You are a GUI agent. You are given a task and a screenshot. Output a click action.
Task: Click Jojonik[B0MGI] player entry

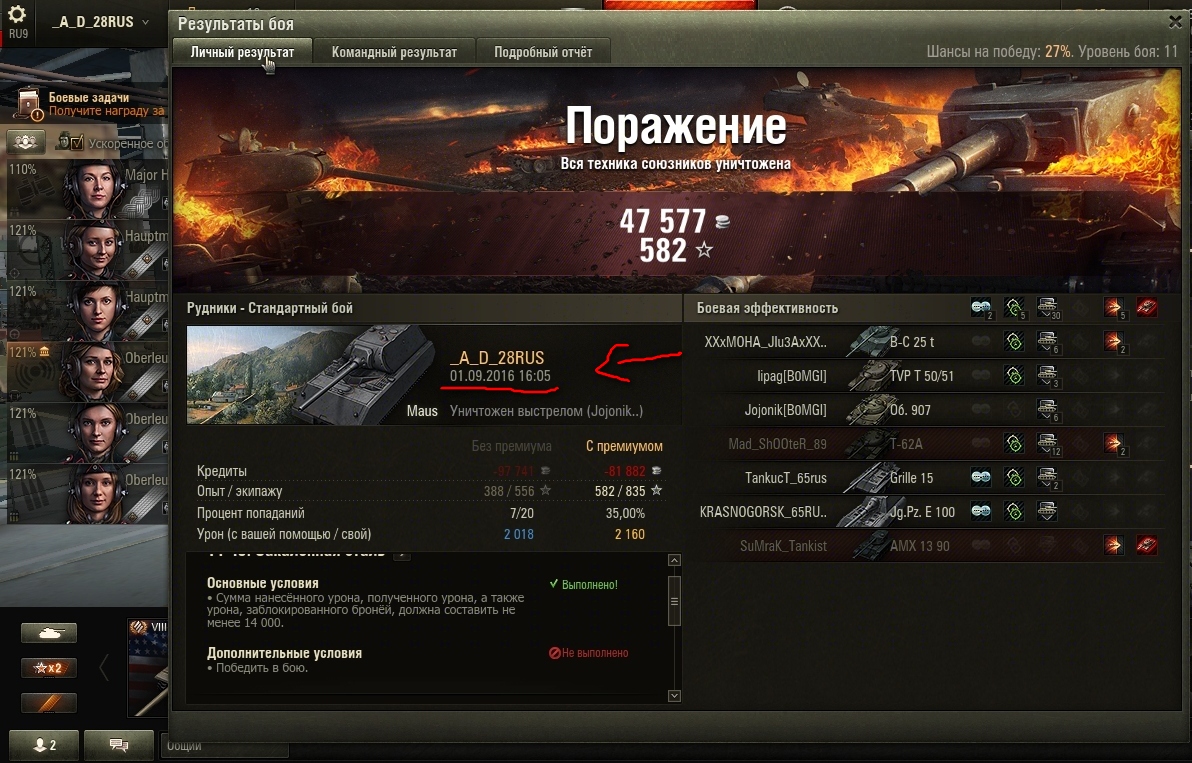[785, 410]
